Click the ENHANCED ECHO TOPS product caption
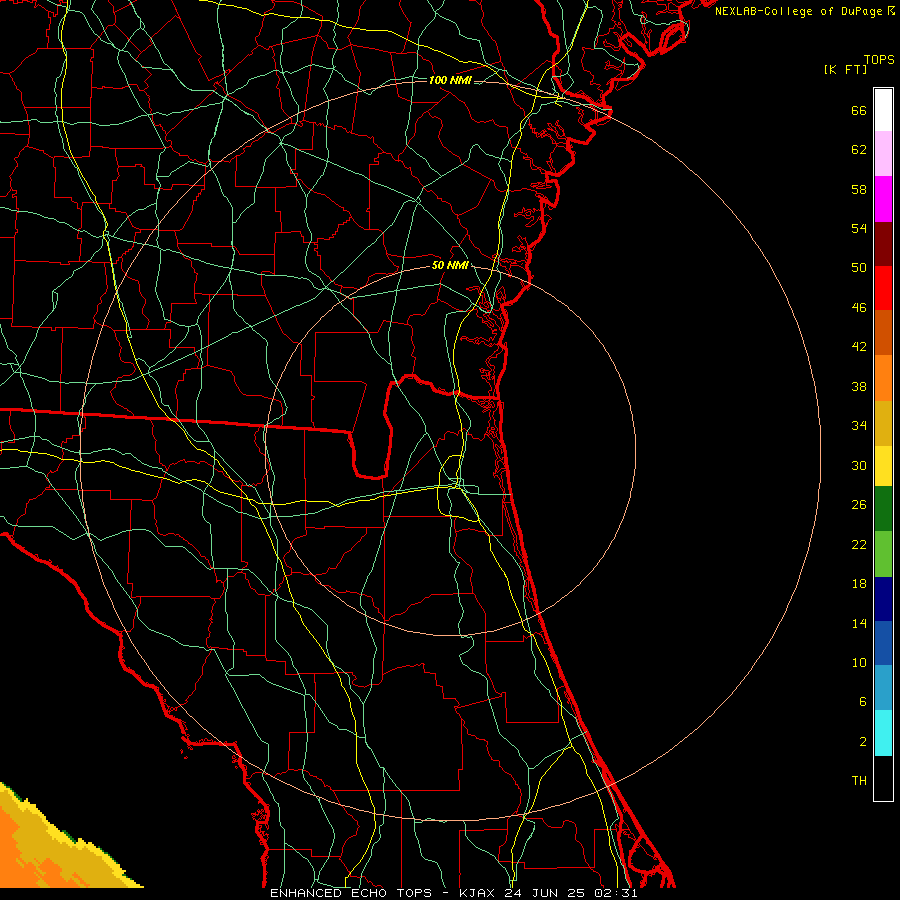This screenshot has width=900, height=900. [x=351, y=893]
